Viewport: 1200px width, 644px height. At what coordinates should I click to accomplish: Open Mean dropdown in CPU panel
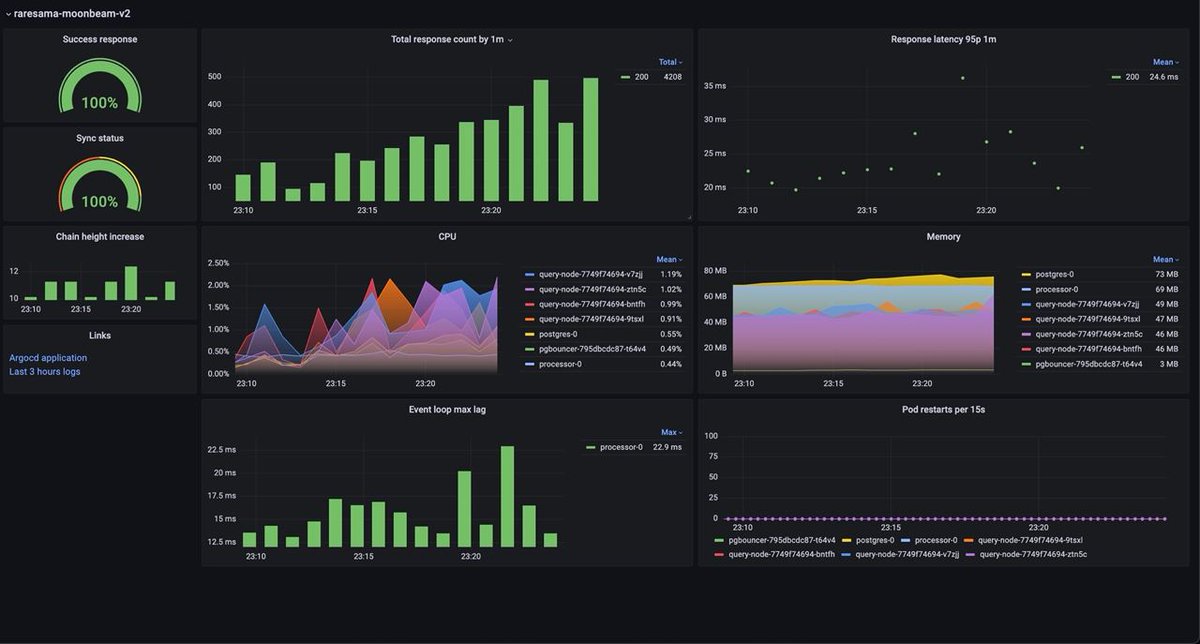tap(668, 259)
